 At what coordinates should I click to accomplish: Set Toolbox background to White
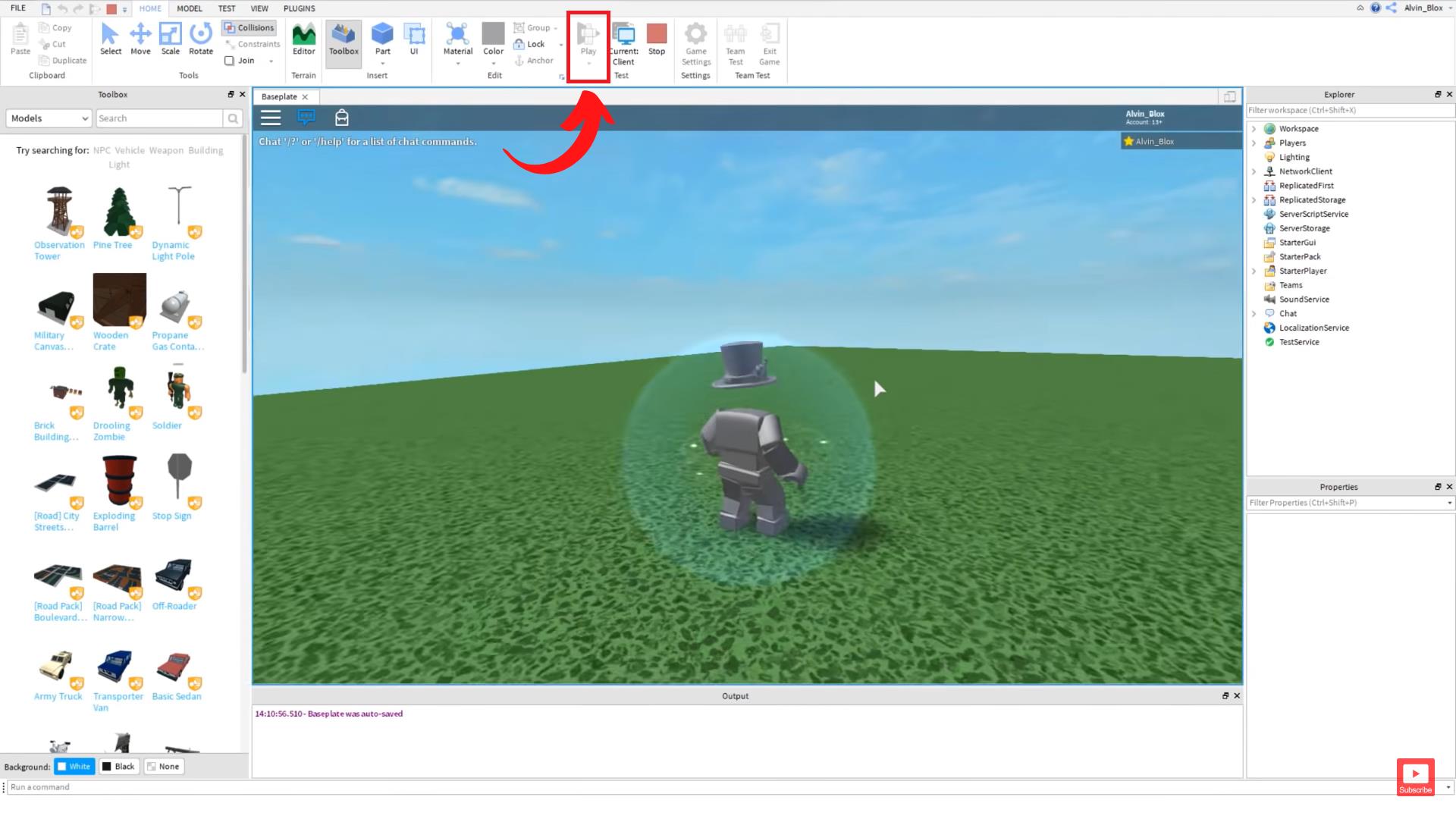pos(74,767)
